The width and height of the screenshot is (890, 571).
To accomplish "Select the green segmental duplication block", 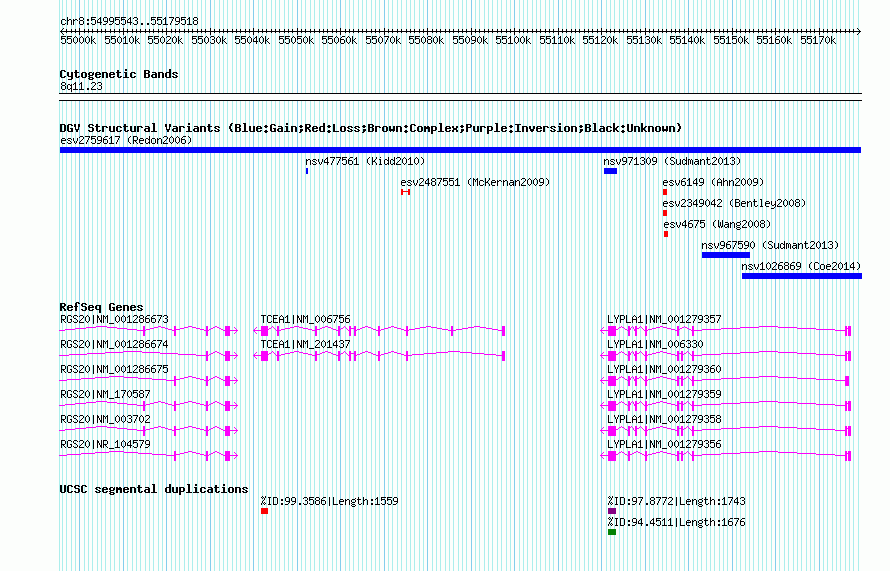I will click(612, 532).
